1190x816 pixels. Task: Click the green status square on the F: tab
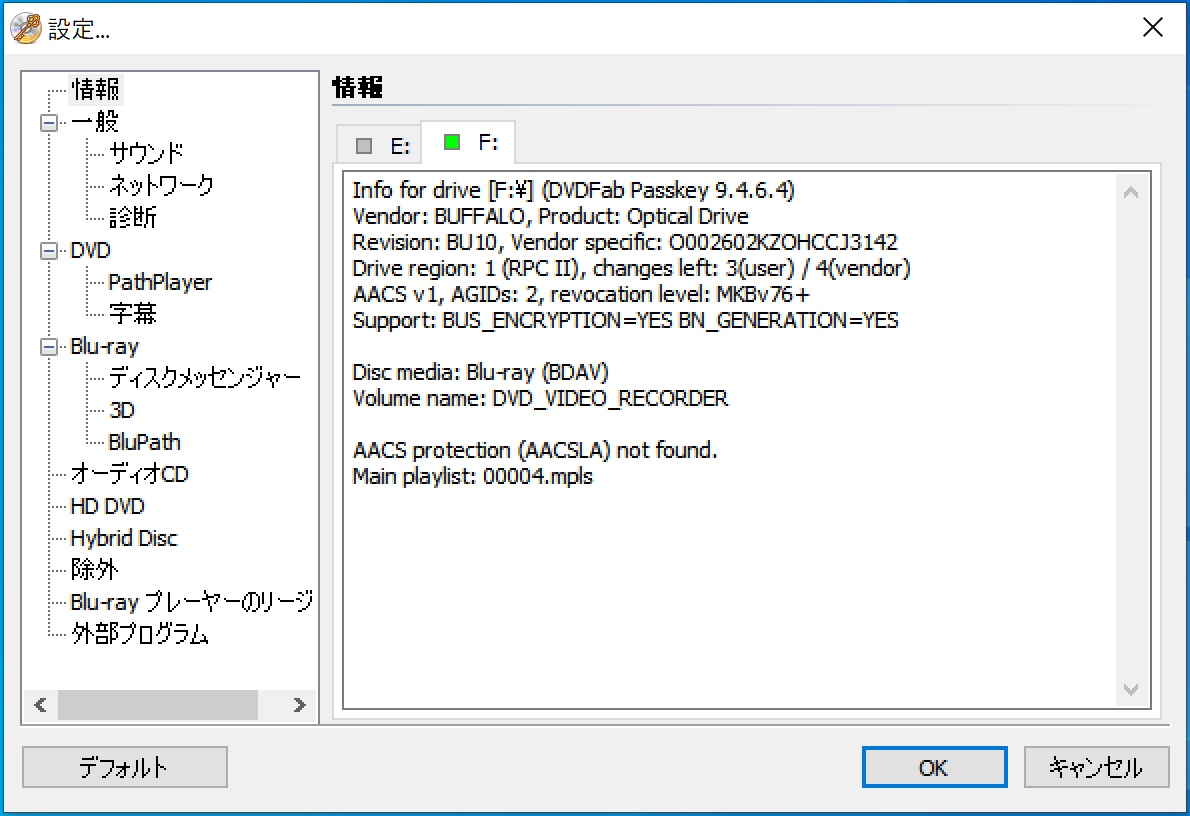coord(452,142)
